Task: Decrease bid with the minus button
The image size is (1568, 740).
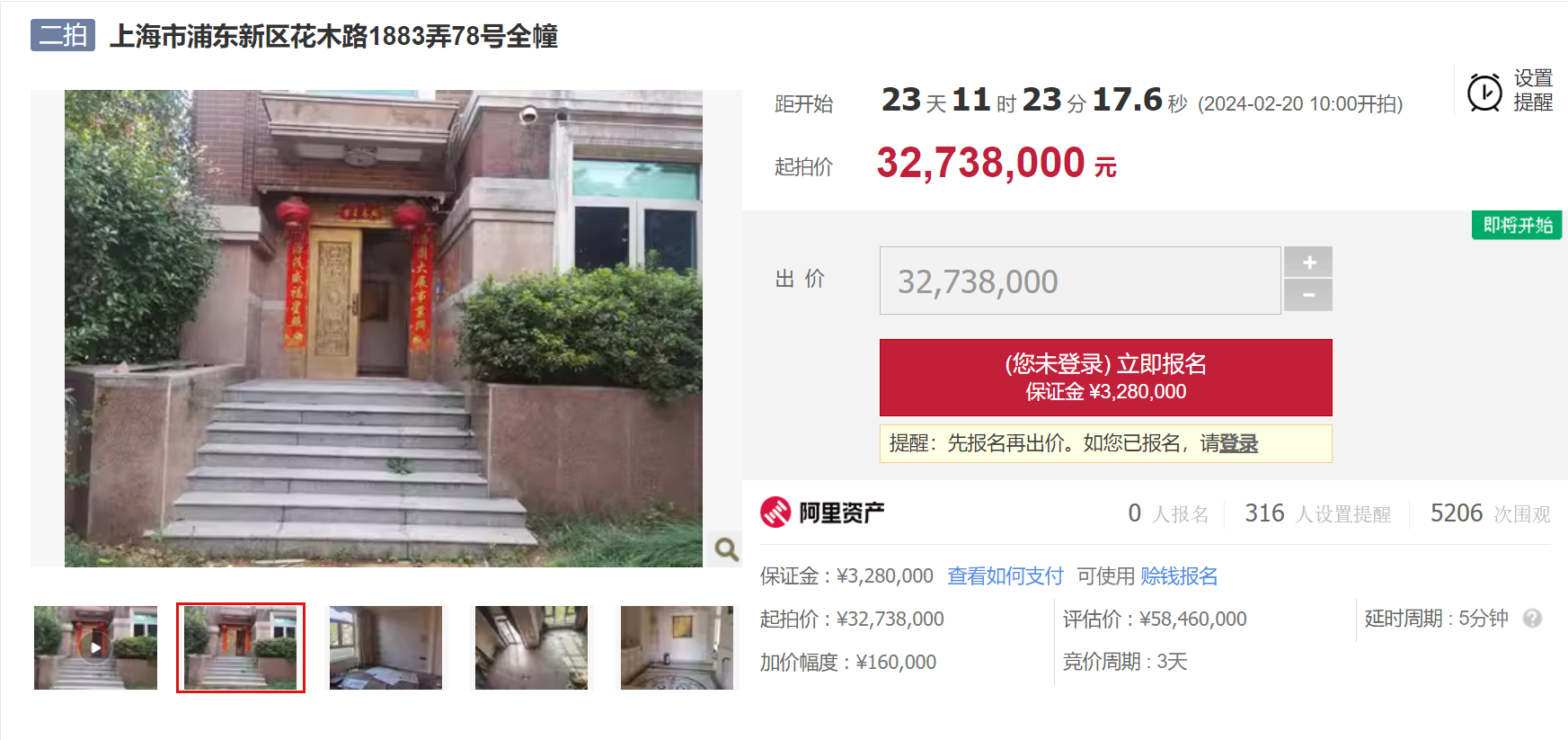Action: click(1308, 295)
